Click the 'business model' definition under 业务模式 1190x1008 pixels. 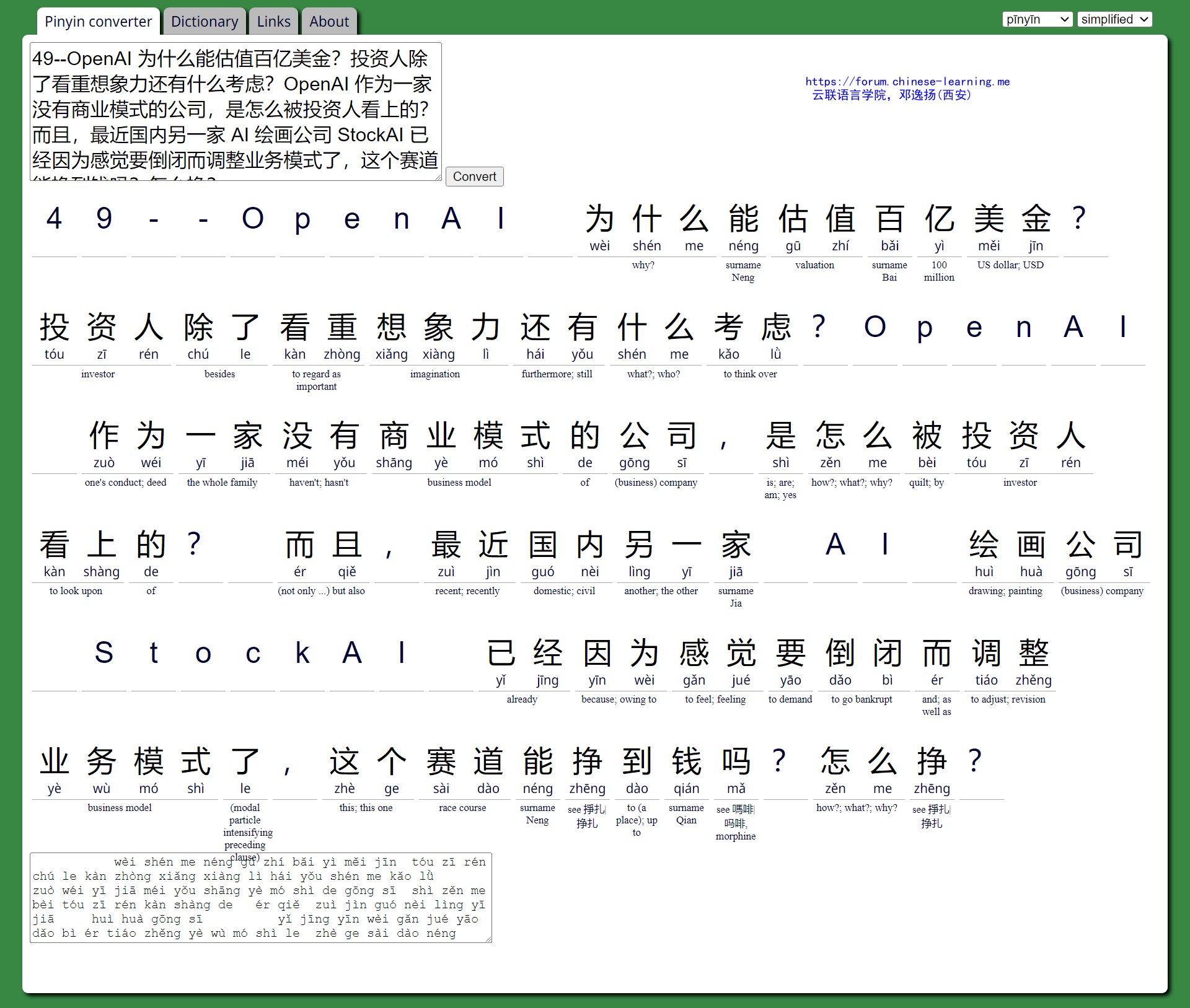[x=120, y=808]
